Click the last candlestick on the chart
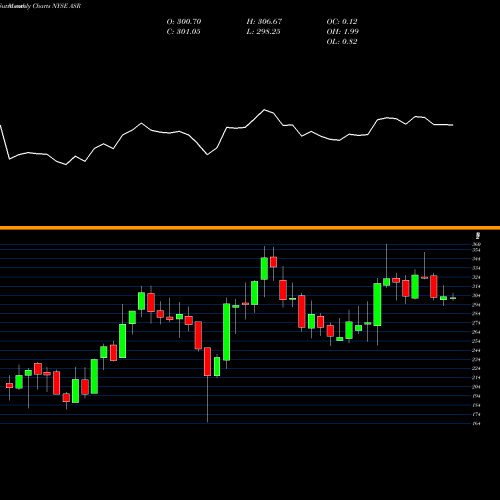Screen dimensions: 500x500 point(453,298)
